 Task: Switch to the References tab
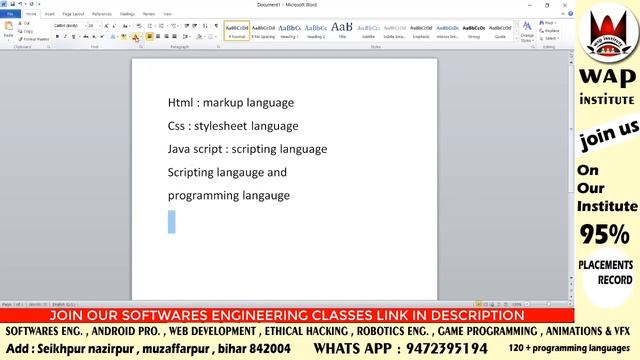(x=102, y=14)
